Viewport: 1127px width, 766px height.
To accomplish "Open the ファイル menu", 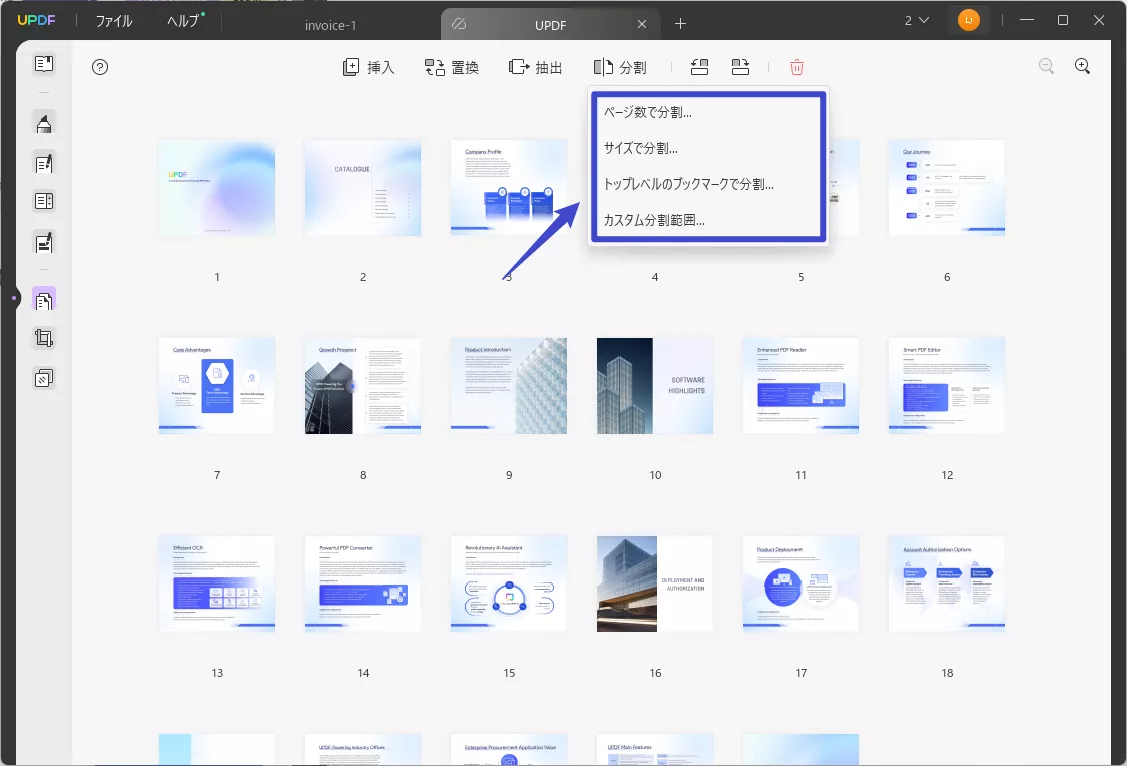I will [x=114, y=21].
